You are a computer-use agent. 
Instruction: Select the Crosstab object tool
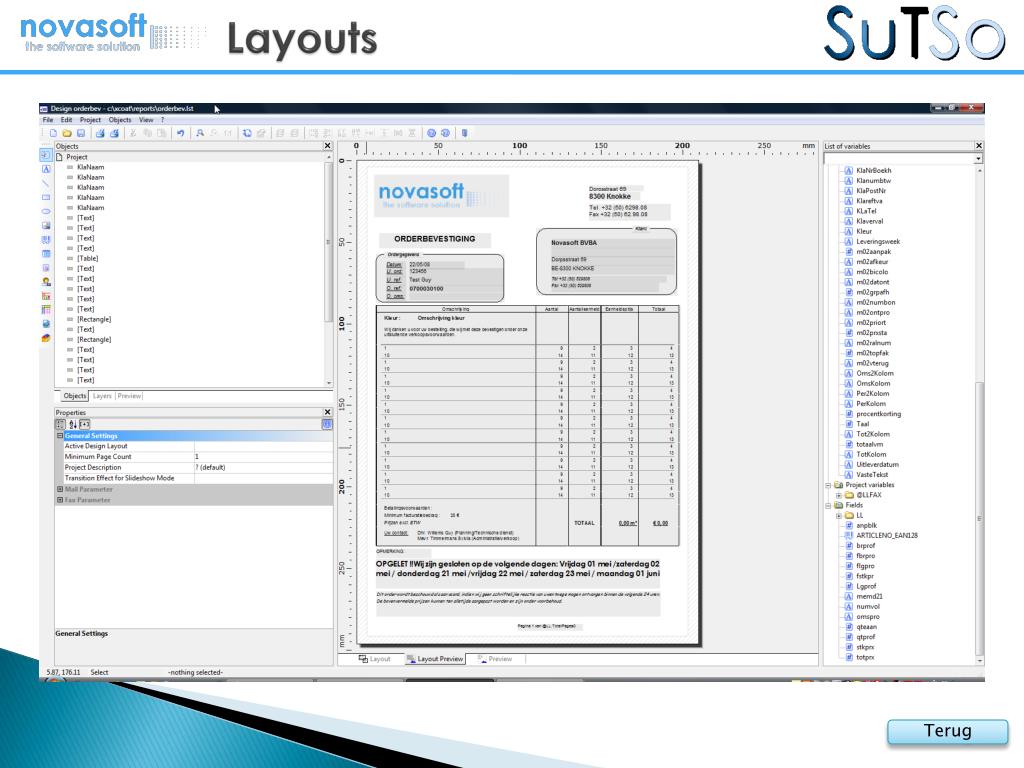coord(46,310)
